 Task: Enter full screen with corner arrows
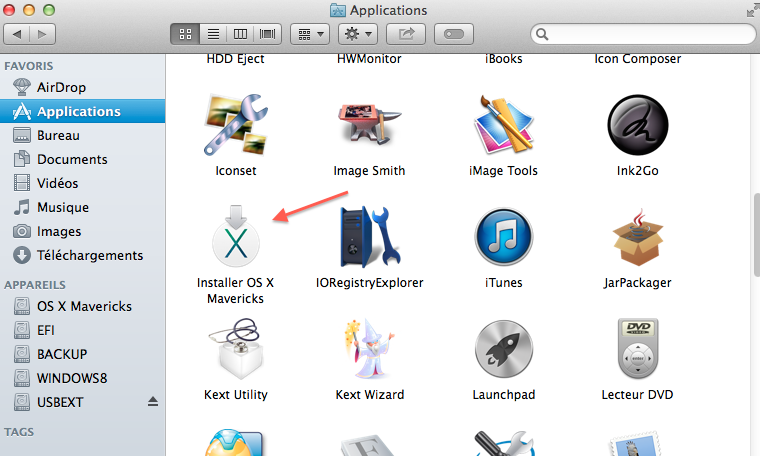pos(752,10)
